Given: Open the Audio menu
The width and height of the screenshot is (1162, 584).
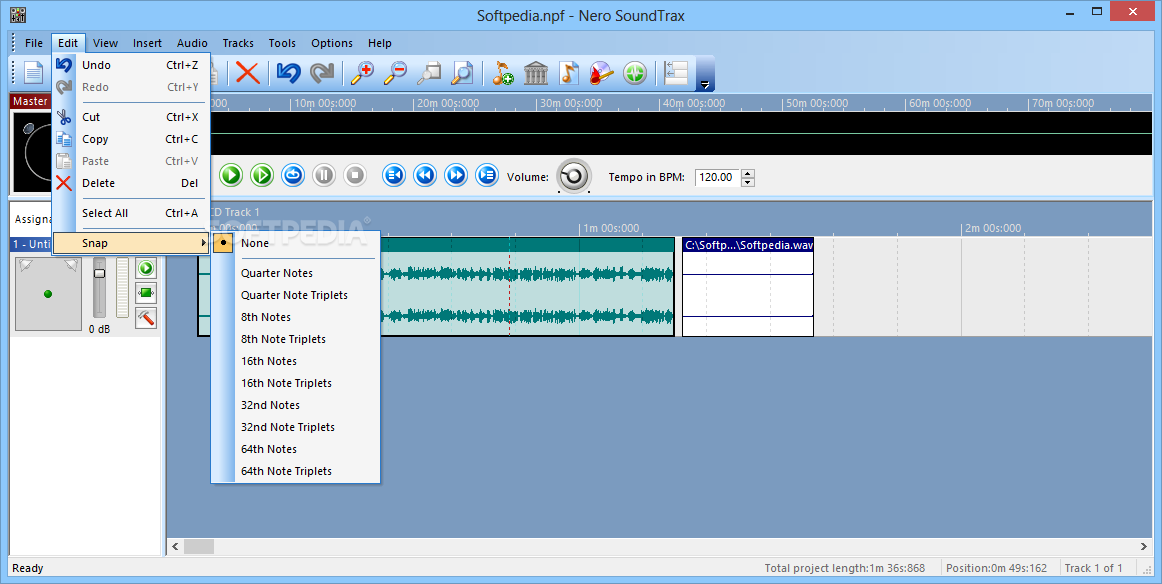Looking at the screenshot, I should click(192, 43).
